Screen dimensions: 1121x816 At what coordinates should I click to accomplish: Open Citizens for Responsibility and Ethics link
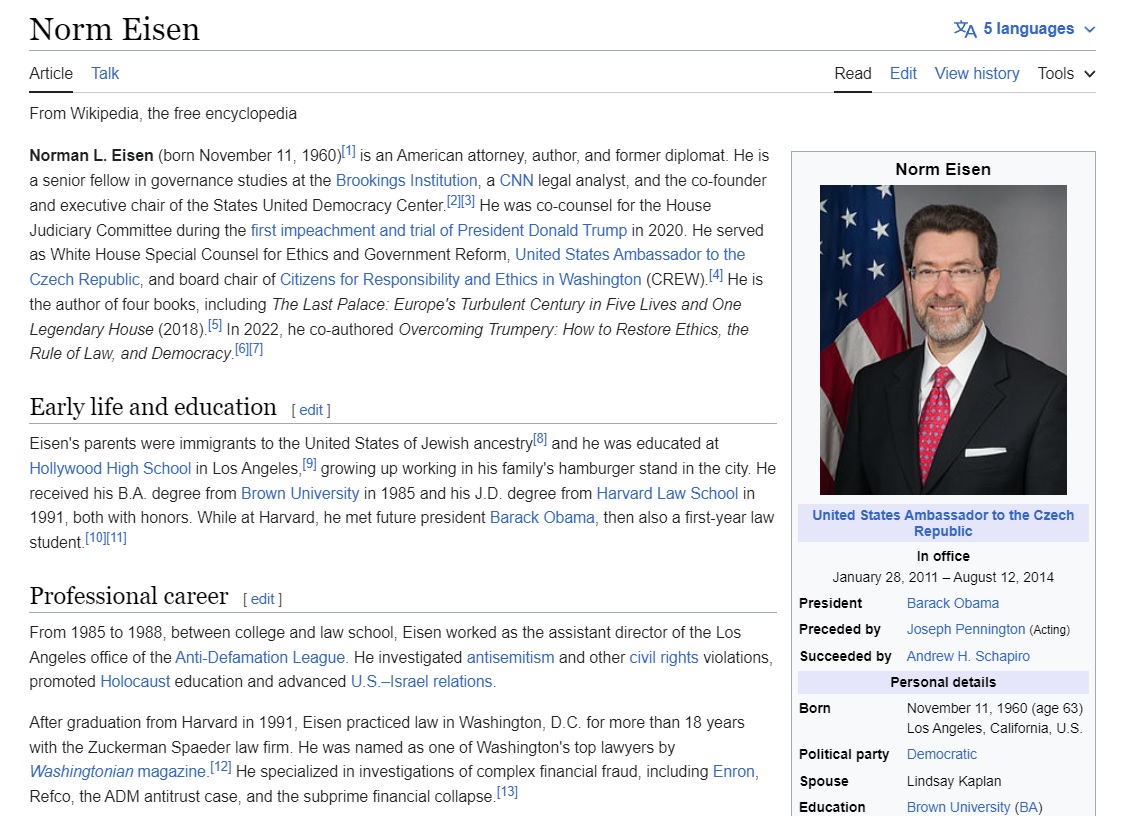coord(460,280)
